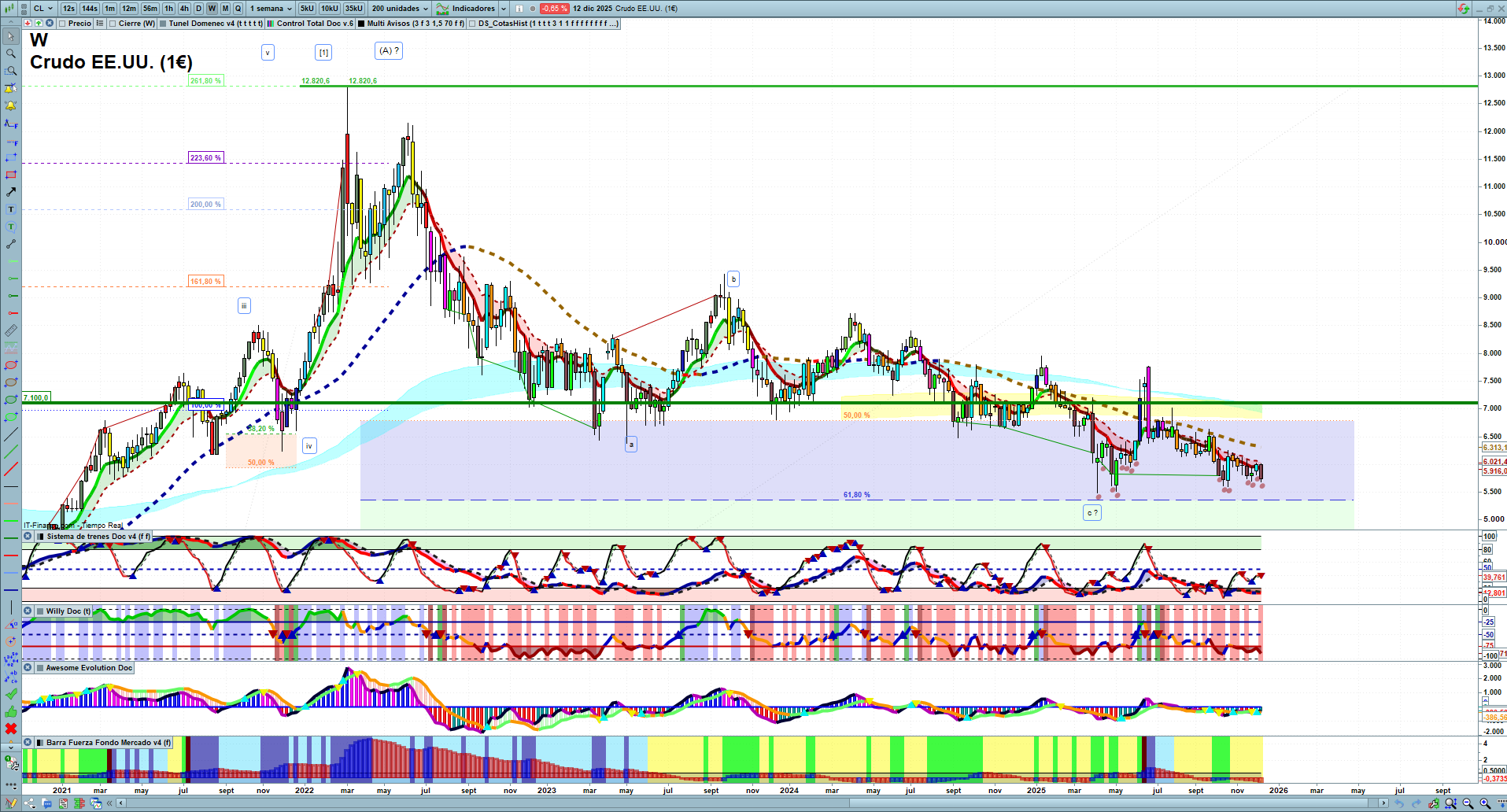
Task: Toggle the Cierre (W) checkbox
Action: coord(113,24)
